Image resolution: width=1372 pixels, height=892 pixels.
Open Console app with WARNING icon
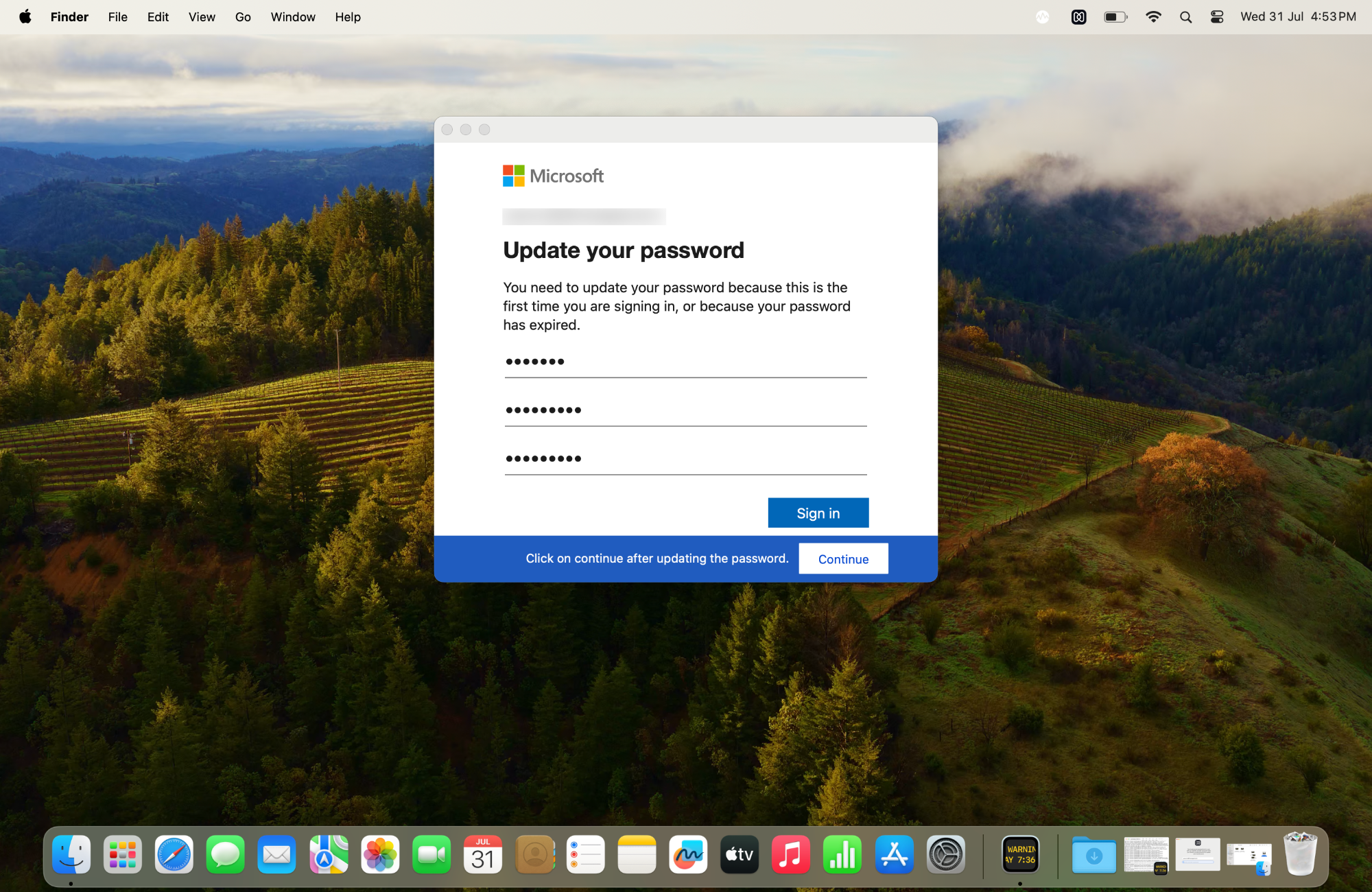1020,854
